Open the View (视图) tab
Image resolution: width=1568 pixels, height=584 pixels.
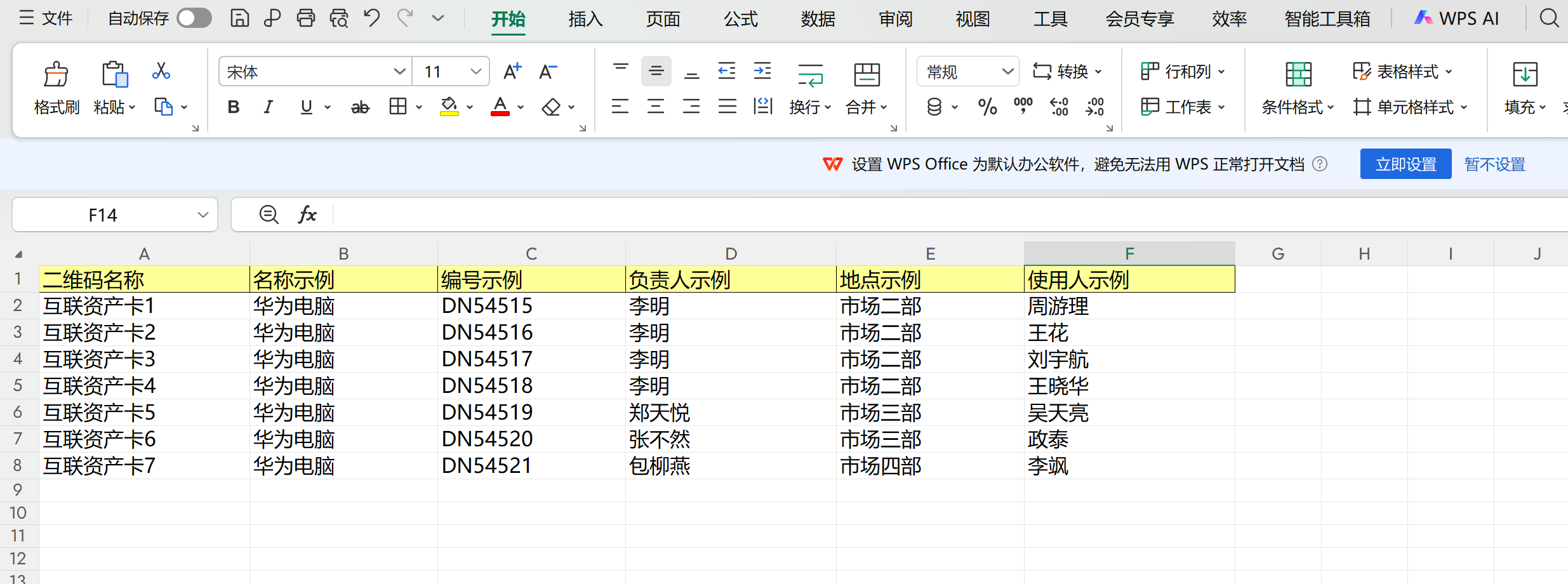point(973,19)
